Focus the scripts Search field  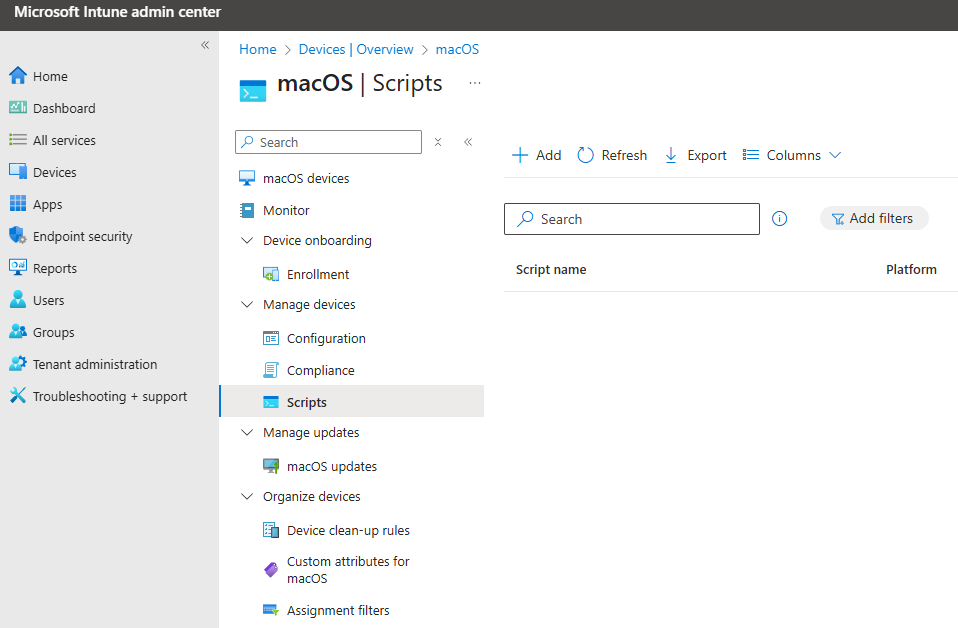tap(632, 219)
